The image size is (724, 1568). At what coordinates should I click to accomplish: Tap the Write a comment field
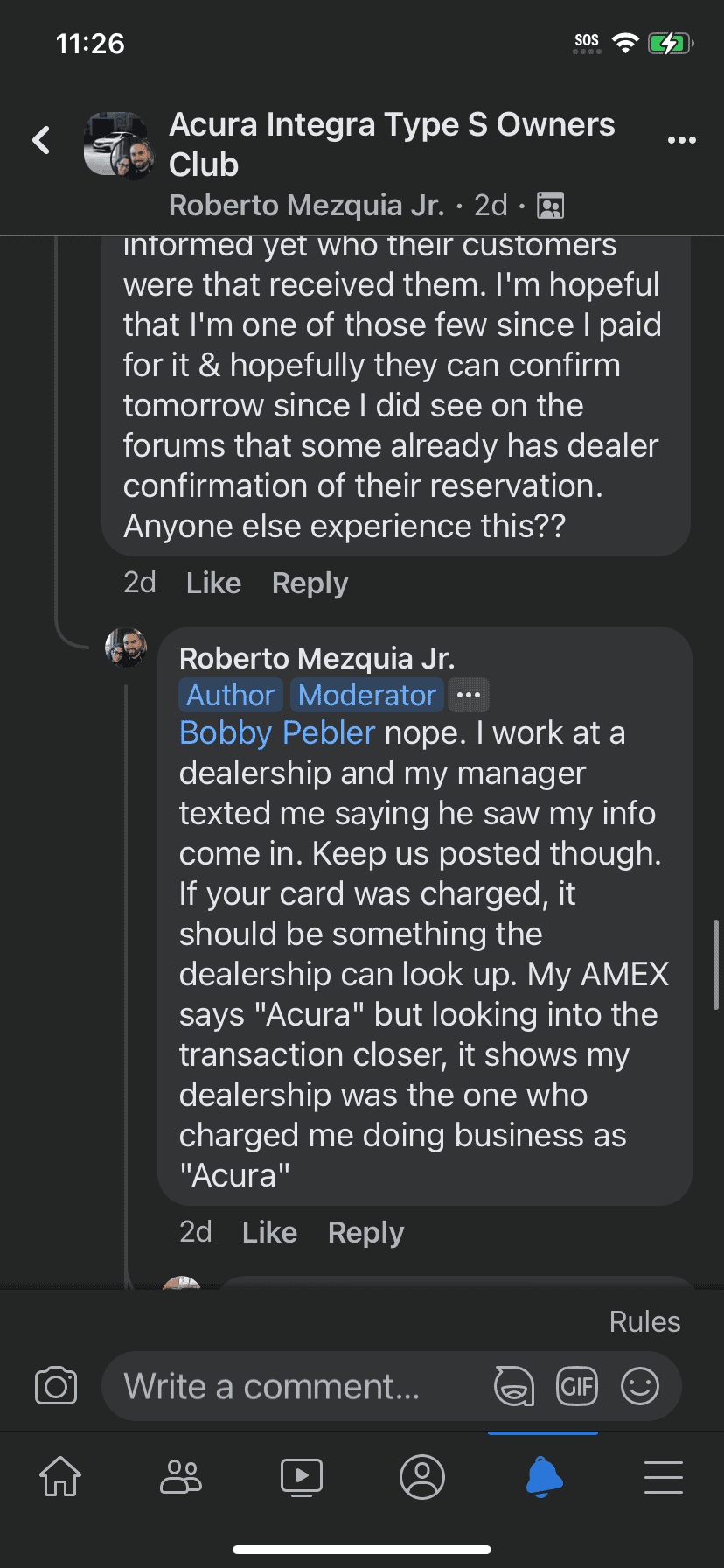297,1386
